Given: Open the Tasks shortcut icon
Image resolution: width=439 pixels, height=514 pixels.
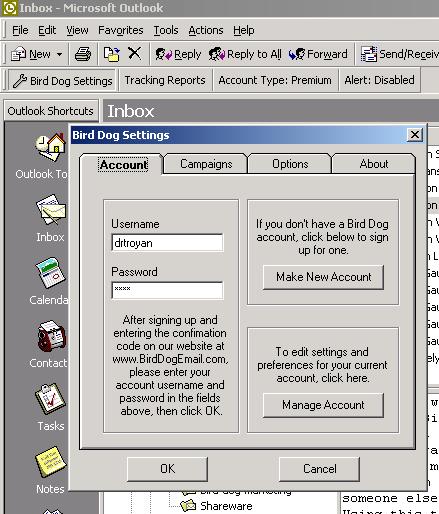Looking at the screenshot, I should click(x=51, y=399).
